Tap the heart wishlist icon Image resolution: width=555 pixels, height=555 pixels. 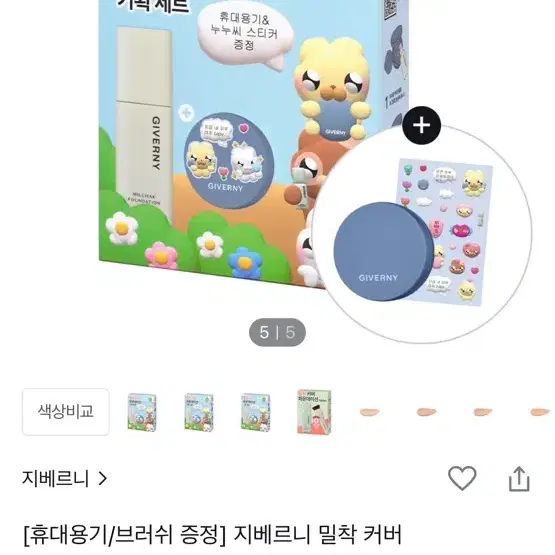[462, 478]
